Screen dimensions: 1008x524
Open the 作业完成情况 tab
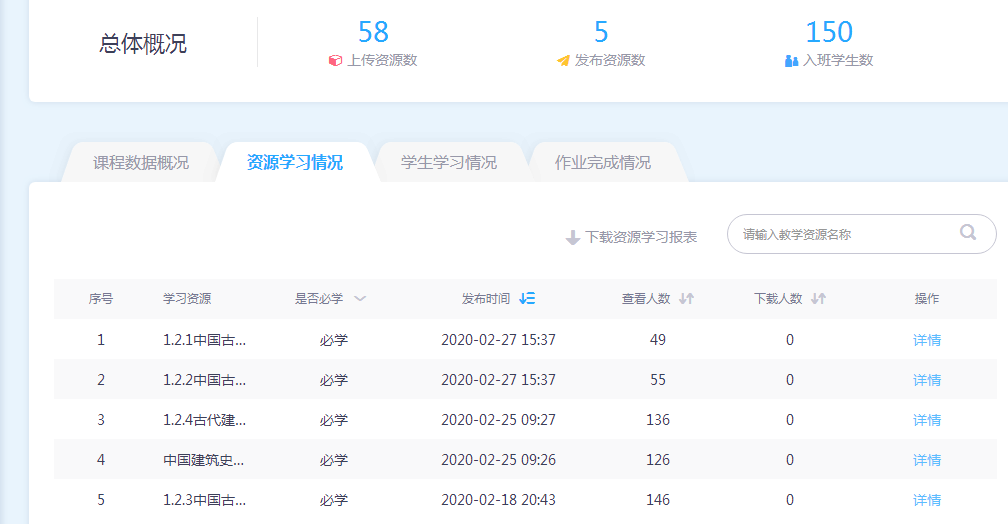603,162
